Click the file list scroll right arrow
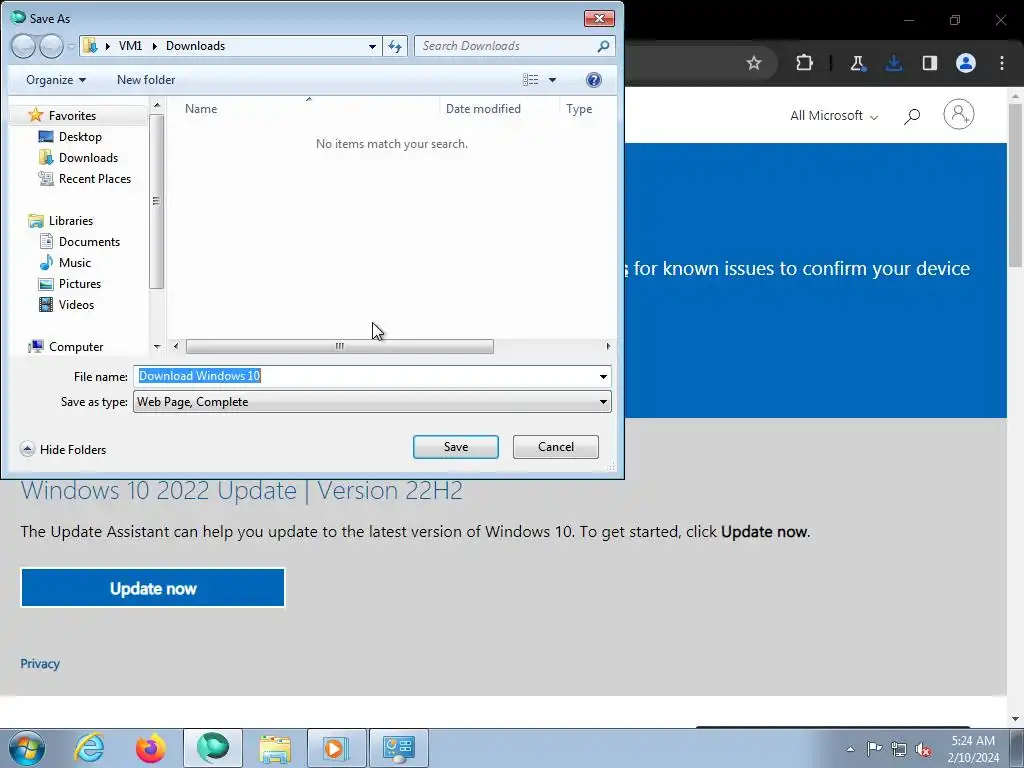This screenshot has height=768, width=1024. [608, 346]
